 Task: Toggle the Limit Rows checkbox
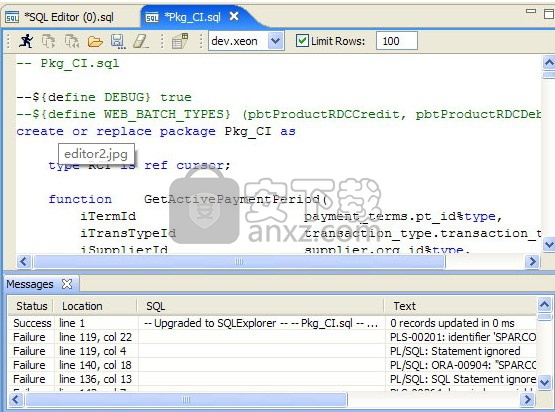coord(302,41)
